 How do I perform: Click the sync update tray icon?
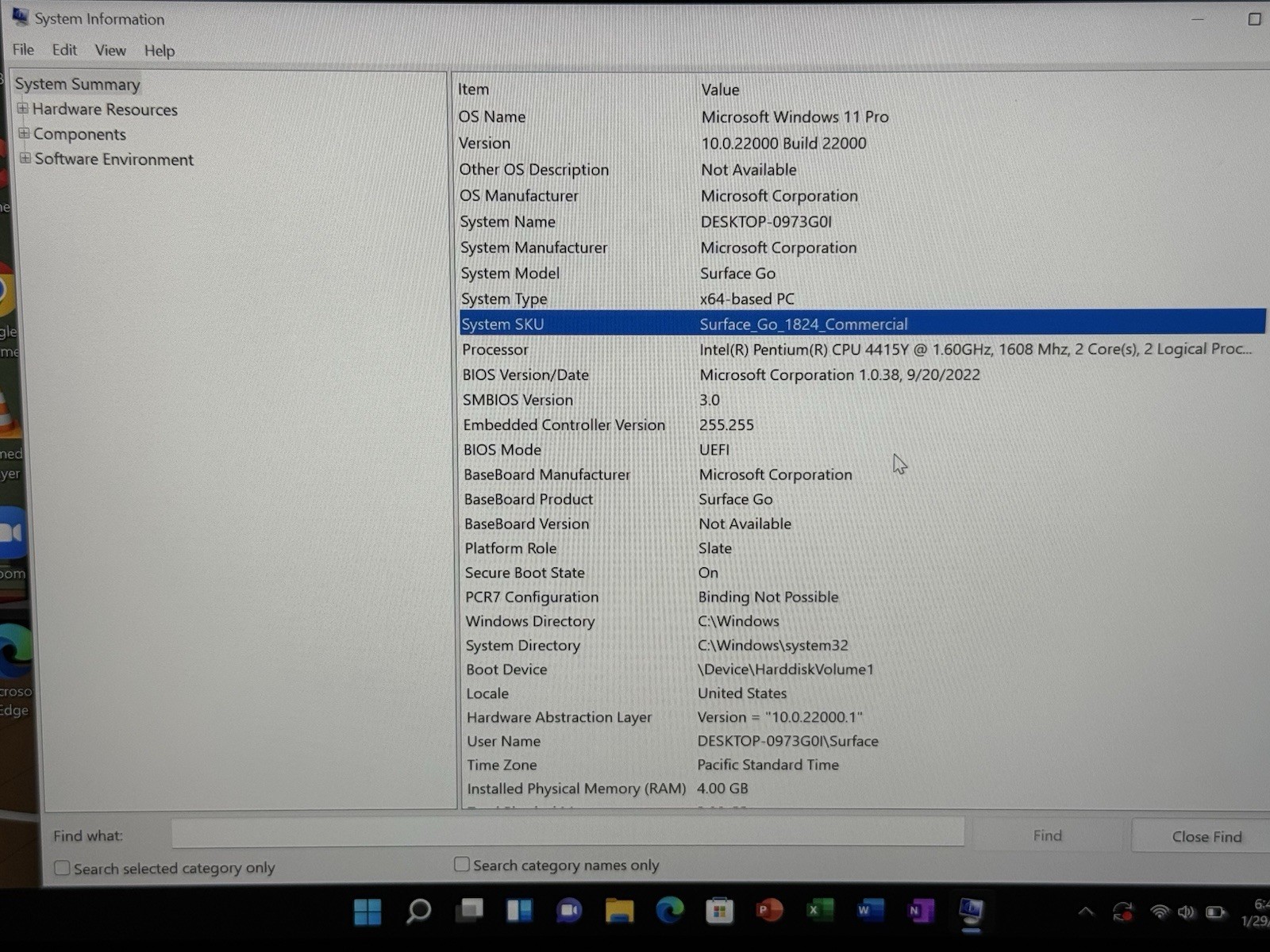pos(1123,912)
